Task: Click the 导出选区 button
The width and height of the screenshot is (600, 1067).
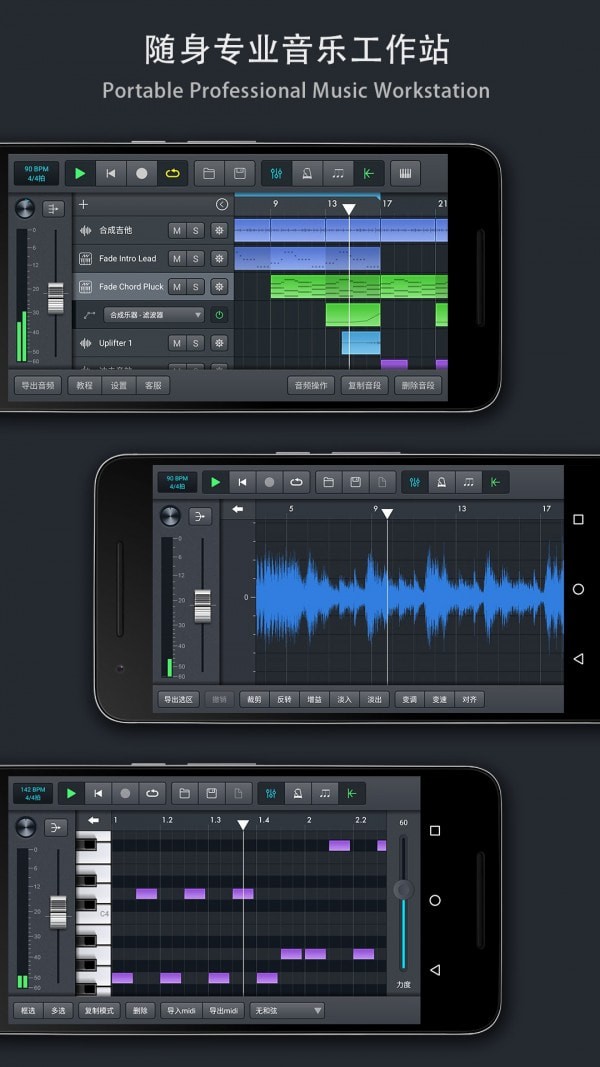Action: coord(178,699)
